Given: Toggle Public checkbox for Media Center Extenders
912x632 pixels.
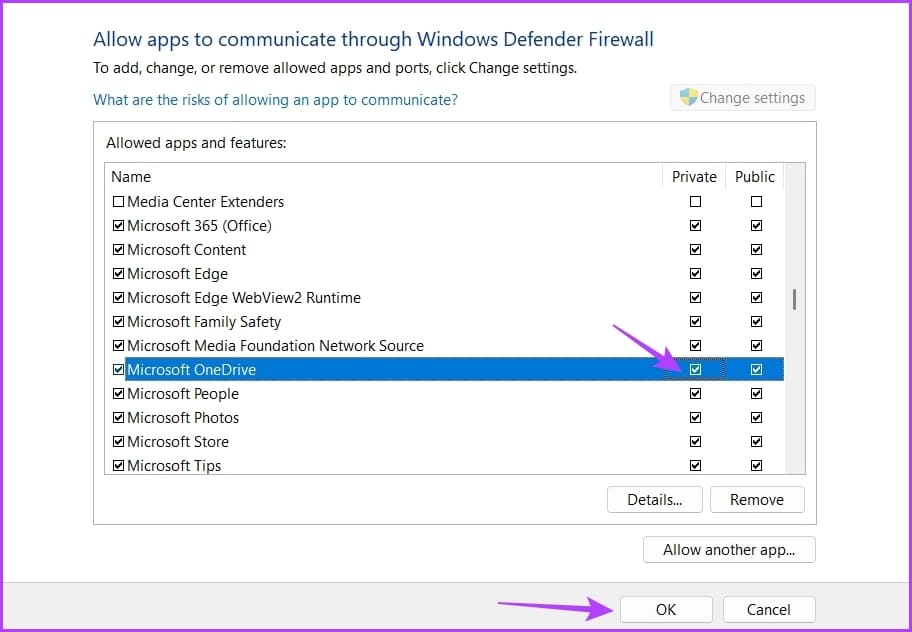Looking at the screenshot, I should [x=756, y=202].
